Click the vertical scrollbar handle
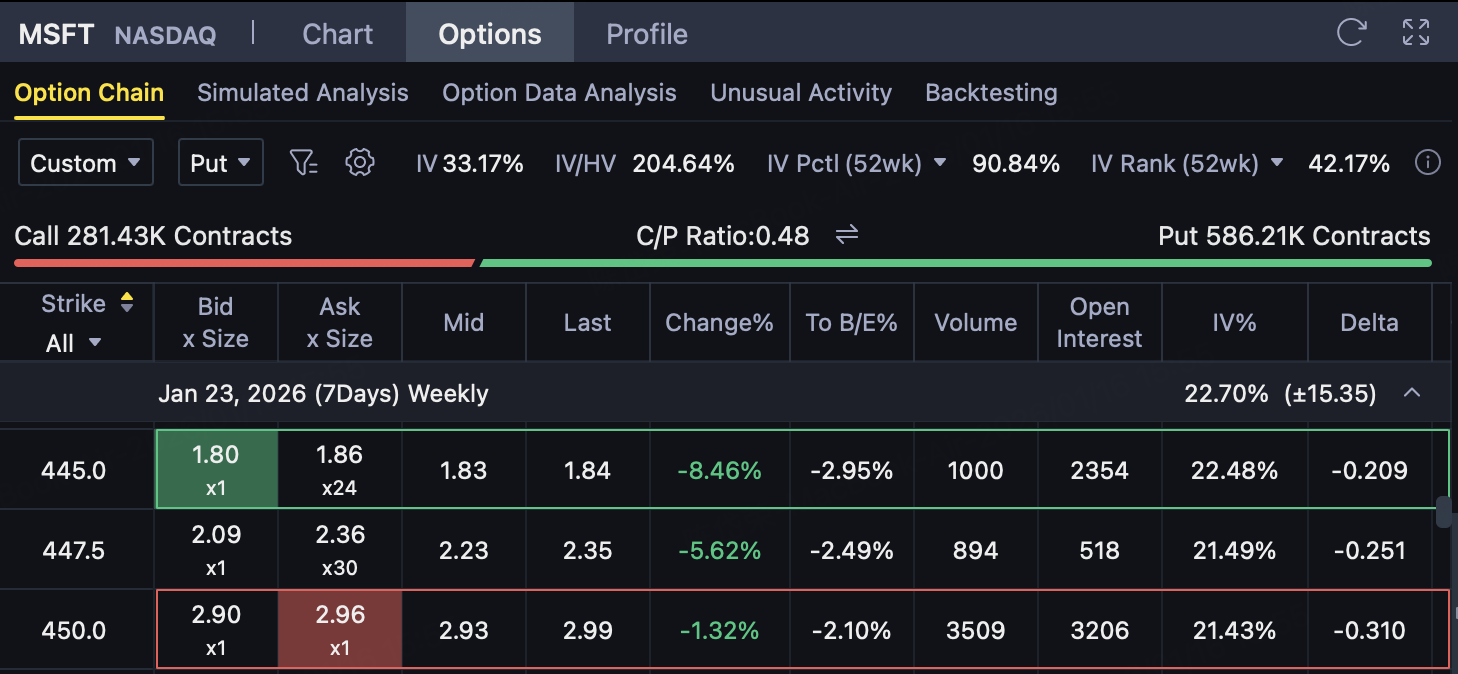1458x674 pixels. (1443, 512)
